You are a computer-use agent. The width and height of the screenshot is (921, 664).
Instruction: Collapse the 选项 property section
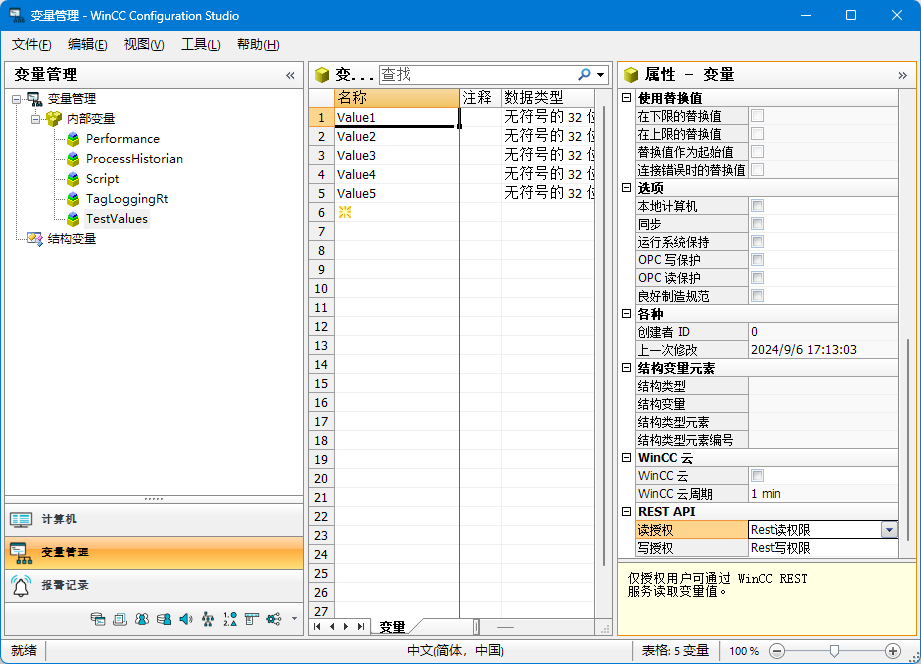(x=627, y=187)
